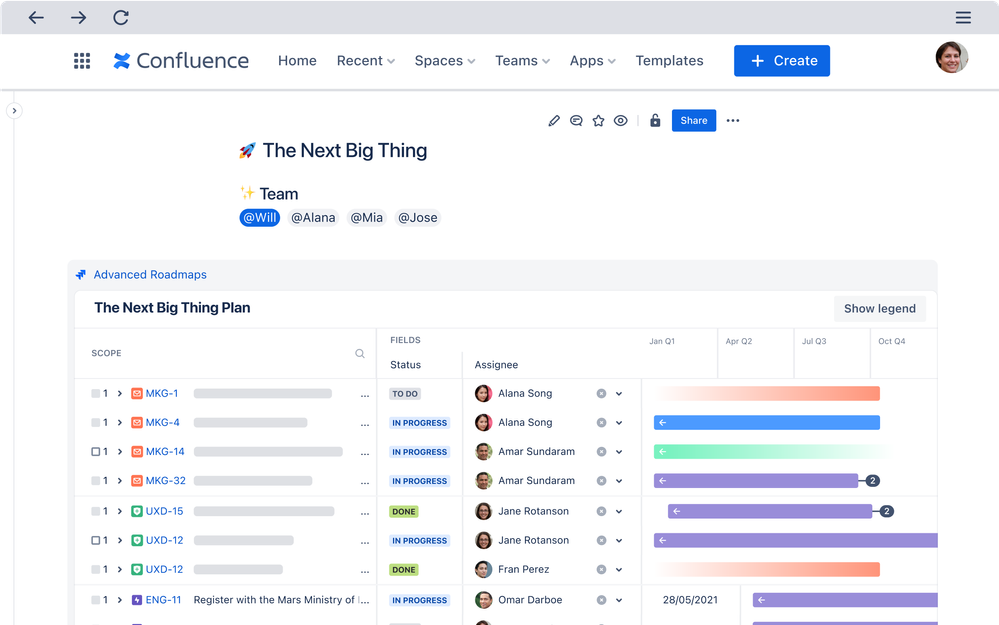The width and height of the screenshot is (999, 625).
Task: Toggle watching with the eye icon
Action: 621,120
